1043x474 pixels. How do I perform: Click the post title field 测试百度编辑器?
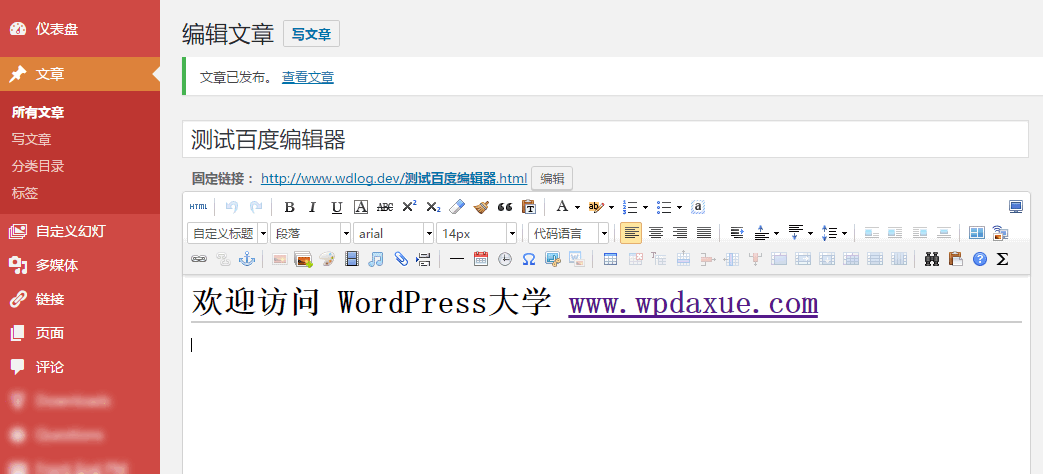tap(605, 140)
